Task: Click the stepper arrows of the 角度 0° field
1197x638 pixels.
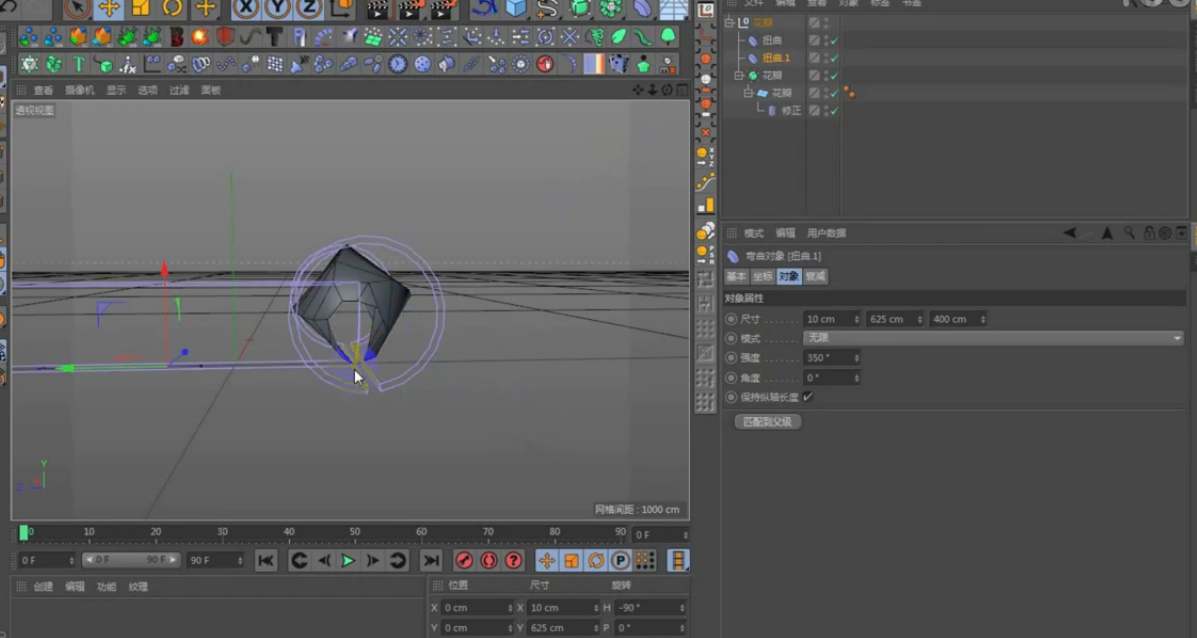Action: tap(857, 378)
